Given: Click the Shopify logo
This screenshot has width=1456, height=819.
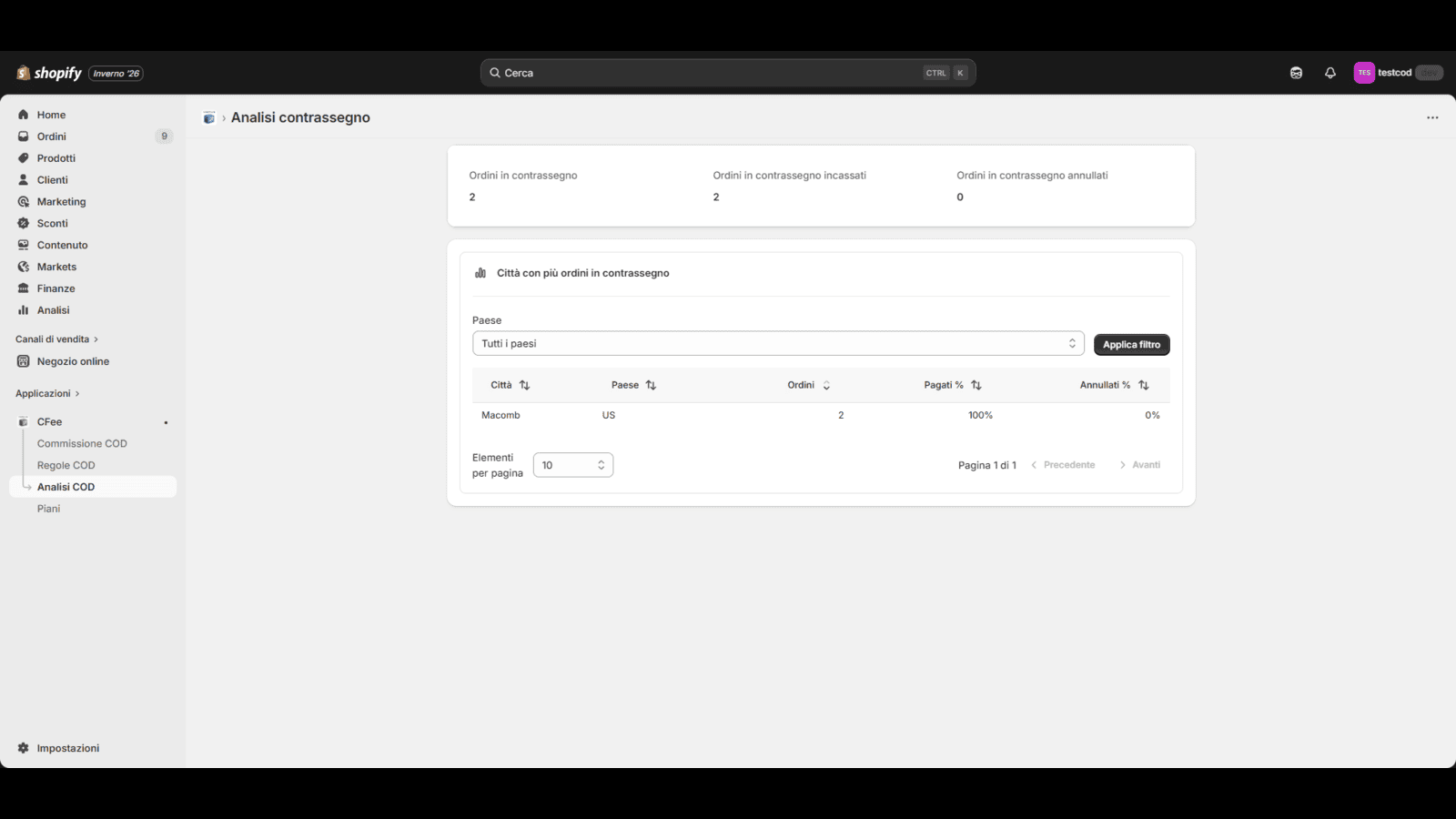Looking at the screenshot, I should click(x=49, y=73).
